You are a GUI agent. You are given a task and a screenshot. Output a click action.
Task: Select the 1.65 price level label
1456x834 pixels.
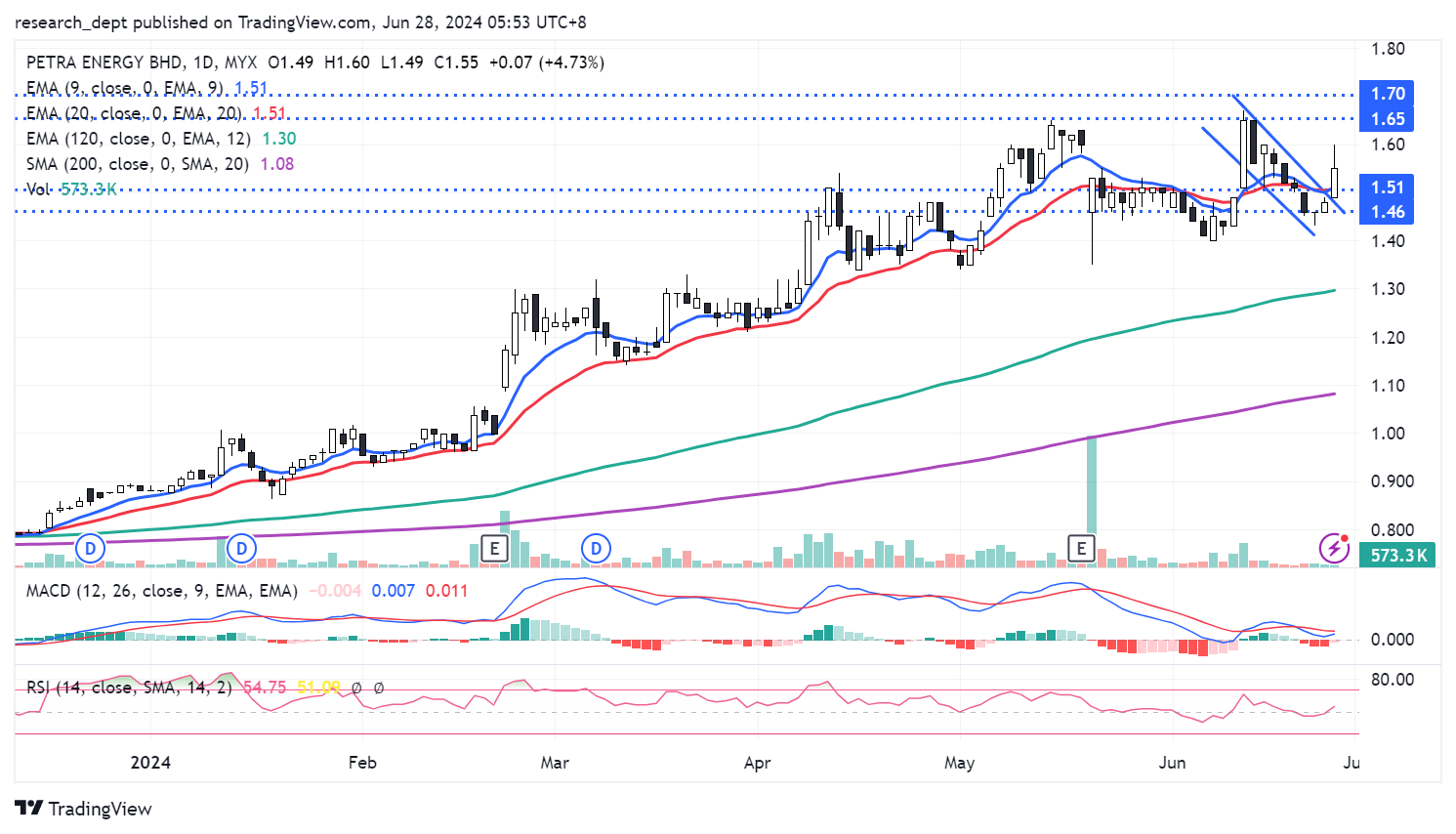coord(1388,119)
